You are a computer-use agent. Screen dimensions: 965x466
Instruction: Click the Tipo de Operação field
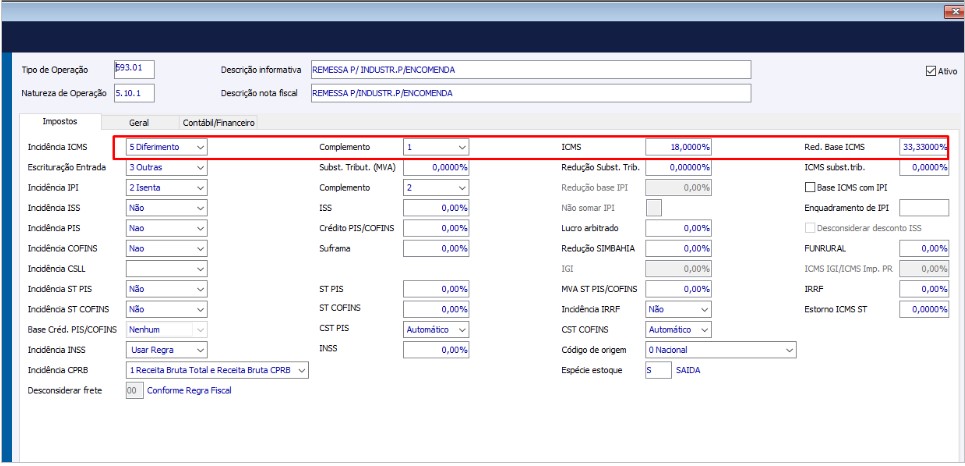(134, 69)
